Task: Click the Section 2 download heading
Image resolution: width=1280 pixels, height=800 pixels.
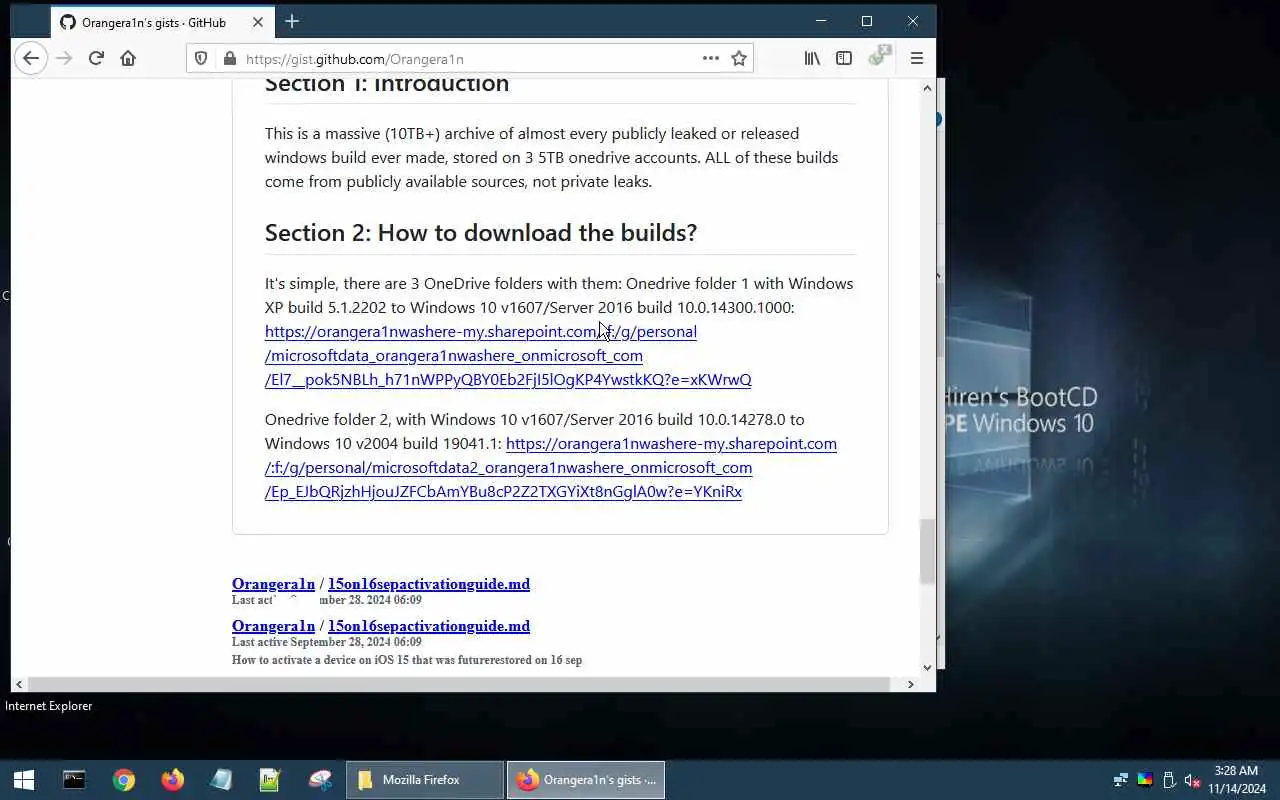Action: tap(481, 233)
